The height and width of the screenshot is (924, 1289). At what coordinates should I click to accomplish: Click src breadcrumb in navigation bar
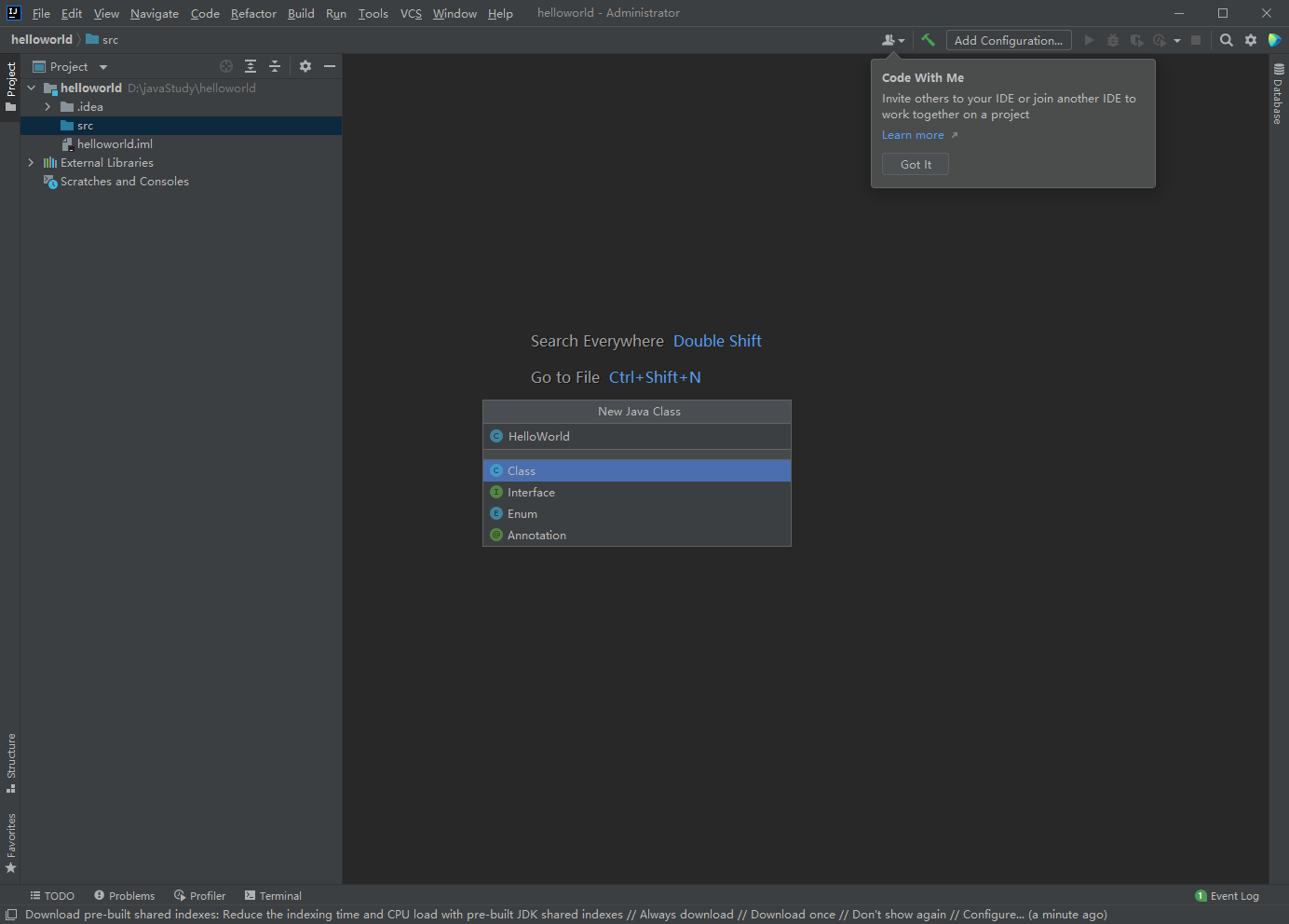click(x=102, y=39)
